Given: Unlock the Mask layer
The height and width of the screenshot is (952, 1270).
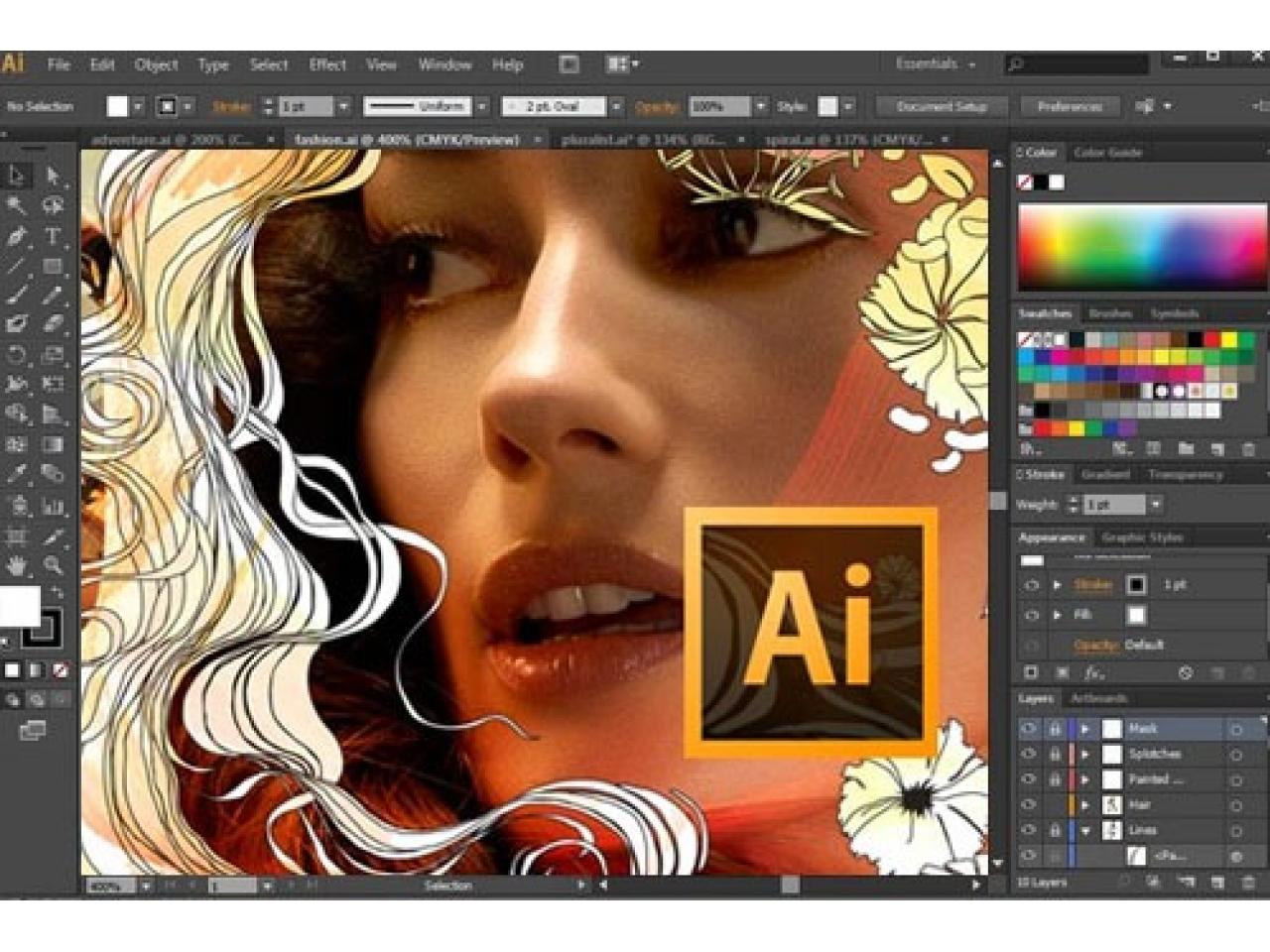Looking at the screenshot, I should pyautogui.click(x=1055, y=729).
